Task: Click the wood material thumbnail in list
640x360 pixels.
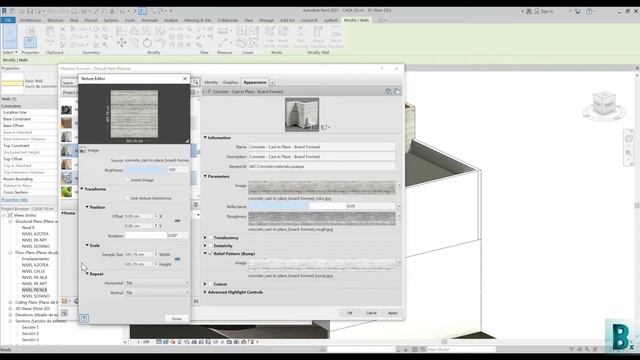Action: (67, 122)
